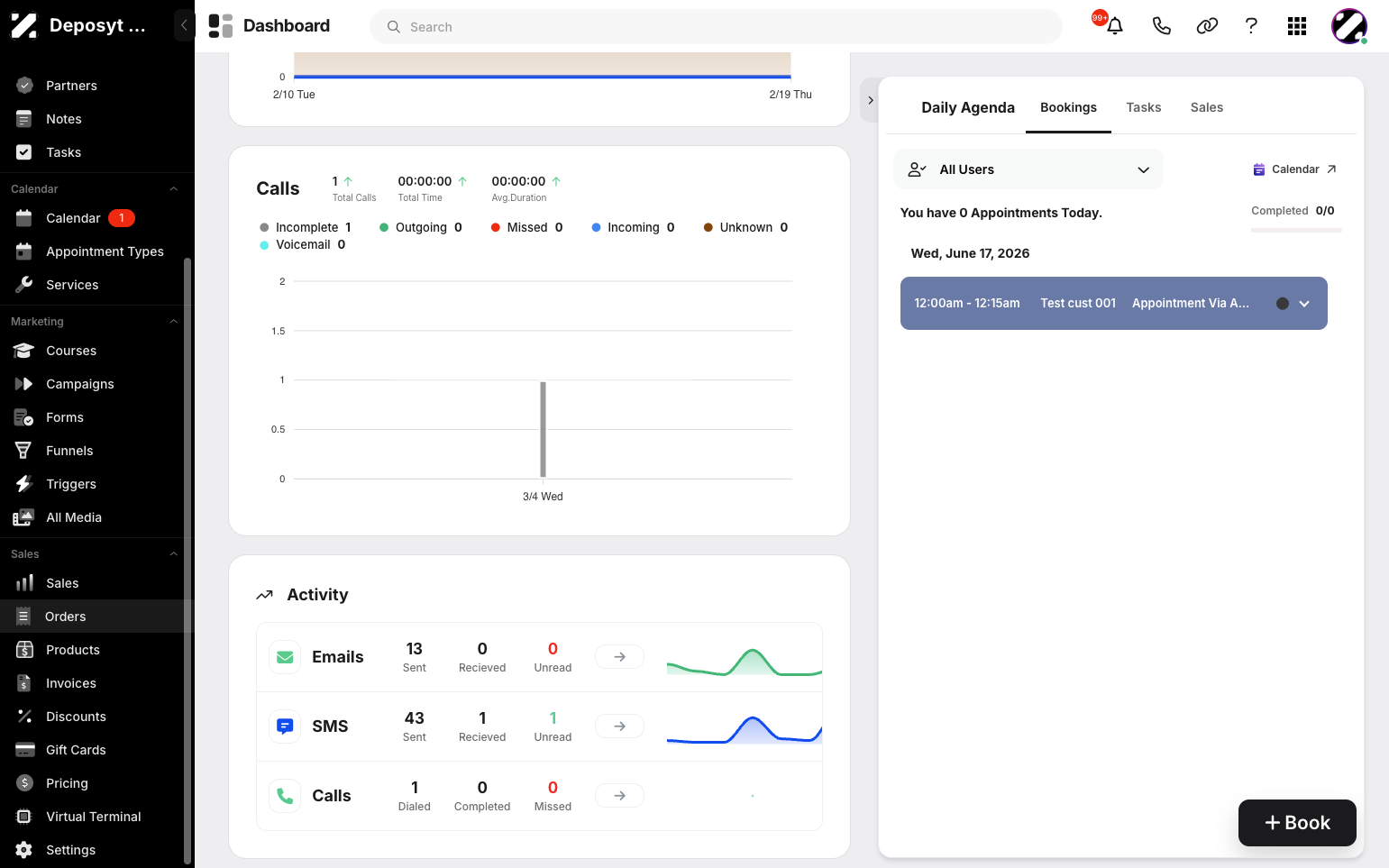1389x868 pixels.
Task: Click the sidebar vertical scrollbar
Action: click(187, 559)
